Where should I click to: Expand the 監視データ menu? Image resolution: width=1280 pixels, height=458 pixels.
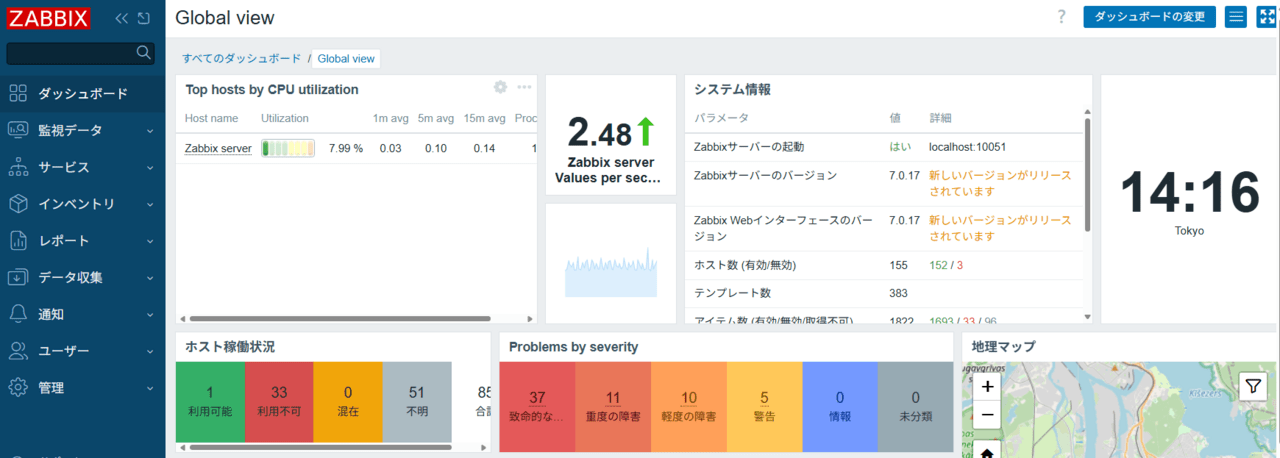[x=82, y=130]
